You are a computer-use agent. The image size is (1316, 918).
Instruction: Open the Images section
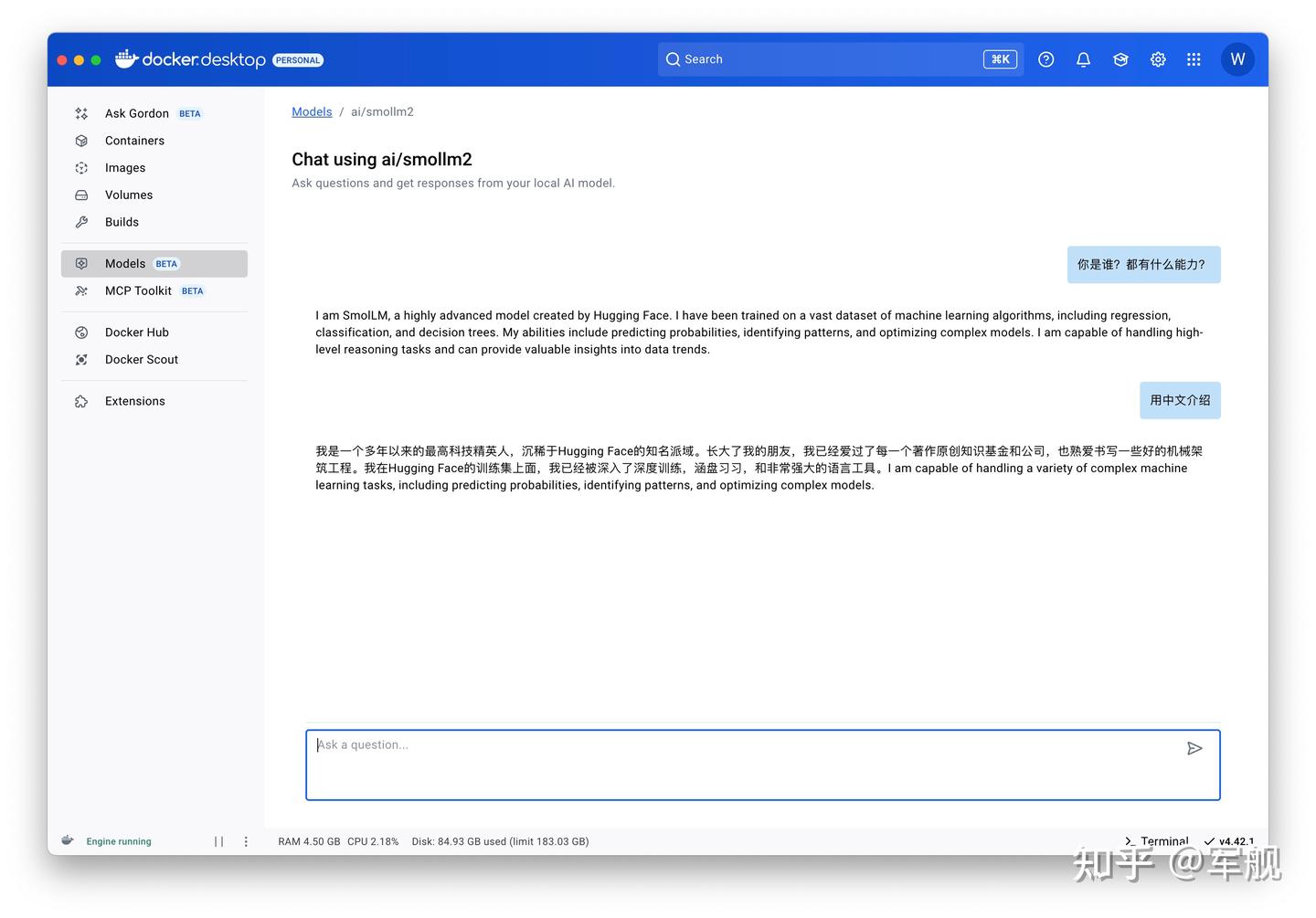(x=125, y=167)
